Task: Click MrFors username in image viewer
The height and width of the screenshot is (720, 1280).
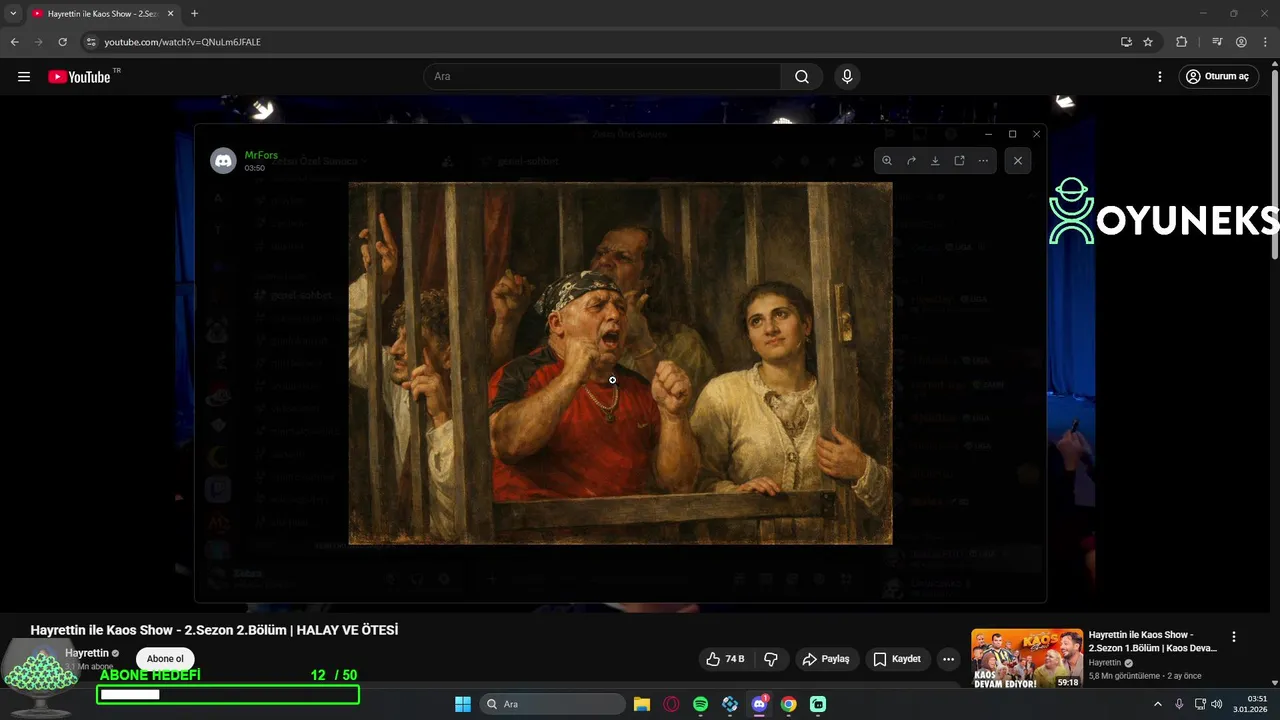Action: [x=261, y=155]
